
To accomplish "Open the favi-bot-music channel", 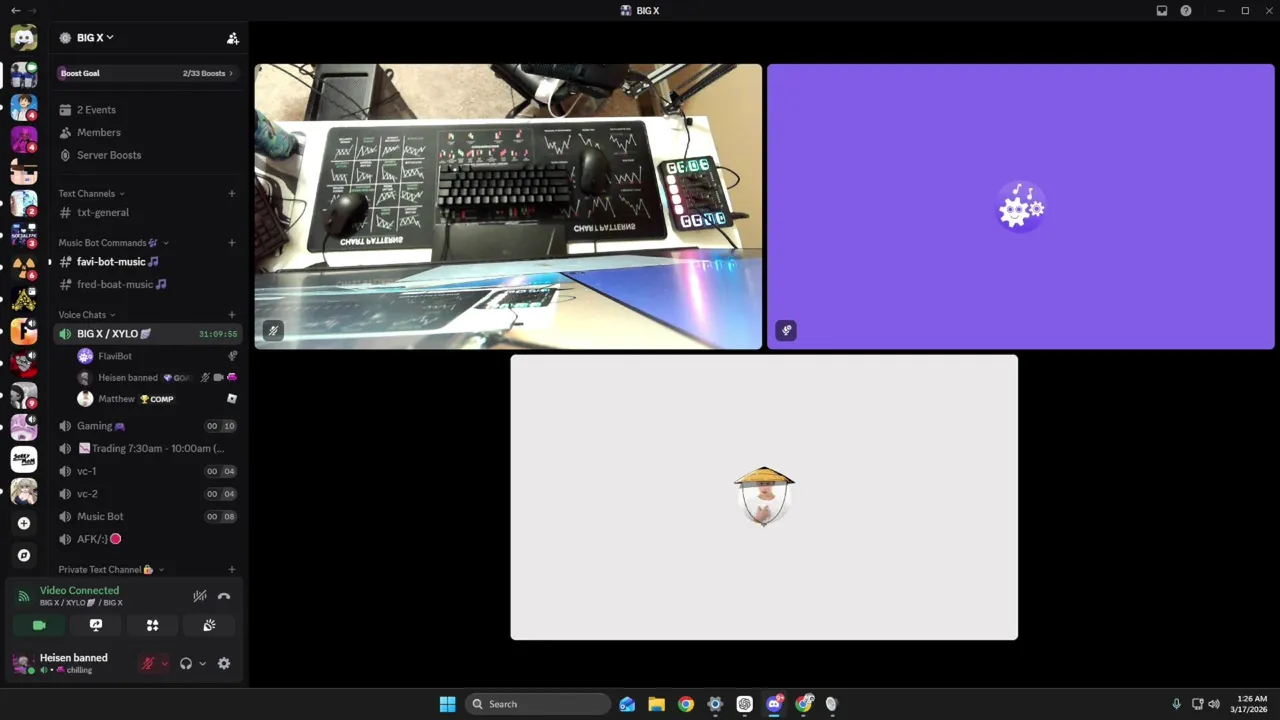I will coord(148,262).
